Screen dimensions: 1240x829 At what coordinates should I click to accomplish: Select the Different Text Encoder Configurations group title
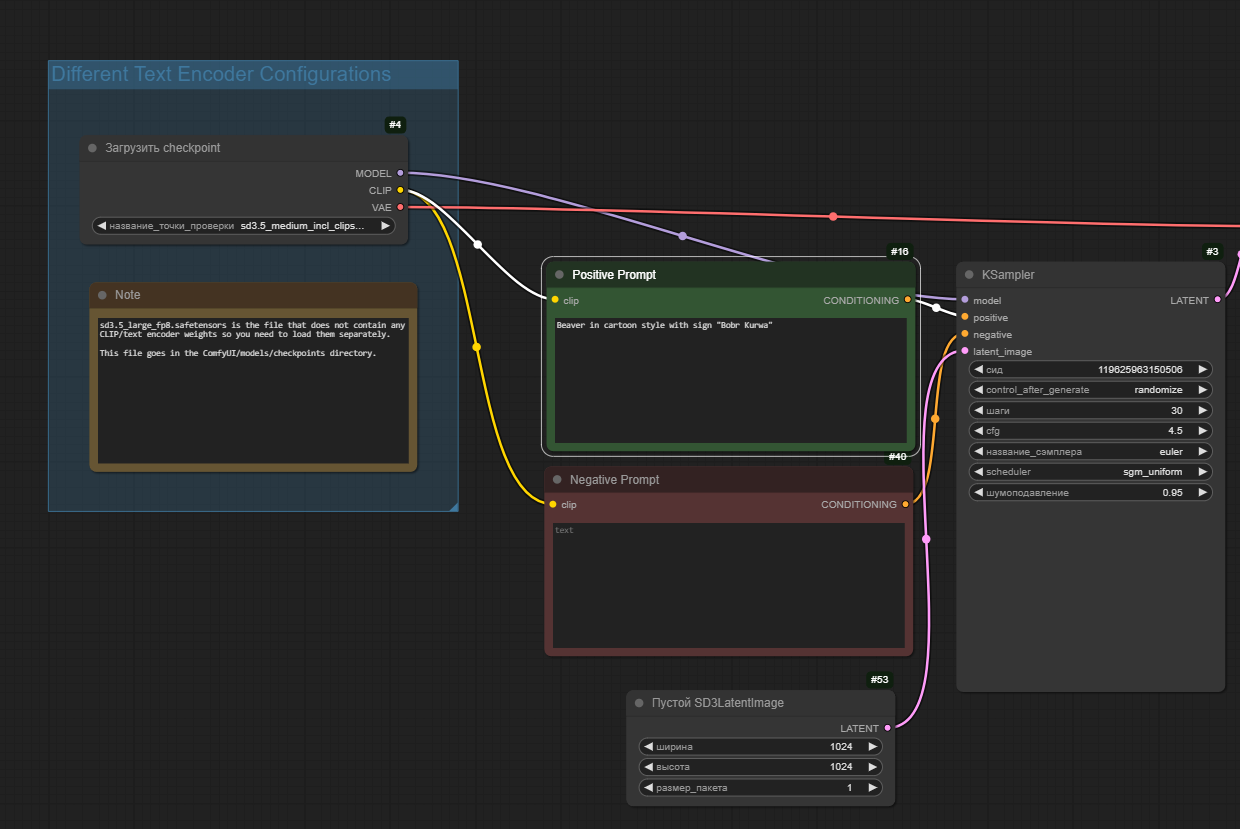[221, 75]
